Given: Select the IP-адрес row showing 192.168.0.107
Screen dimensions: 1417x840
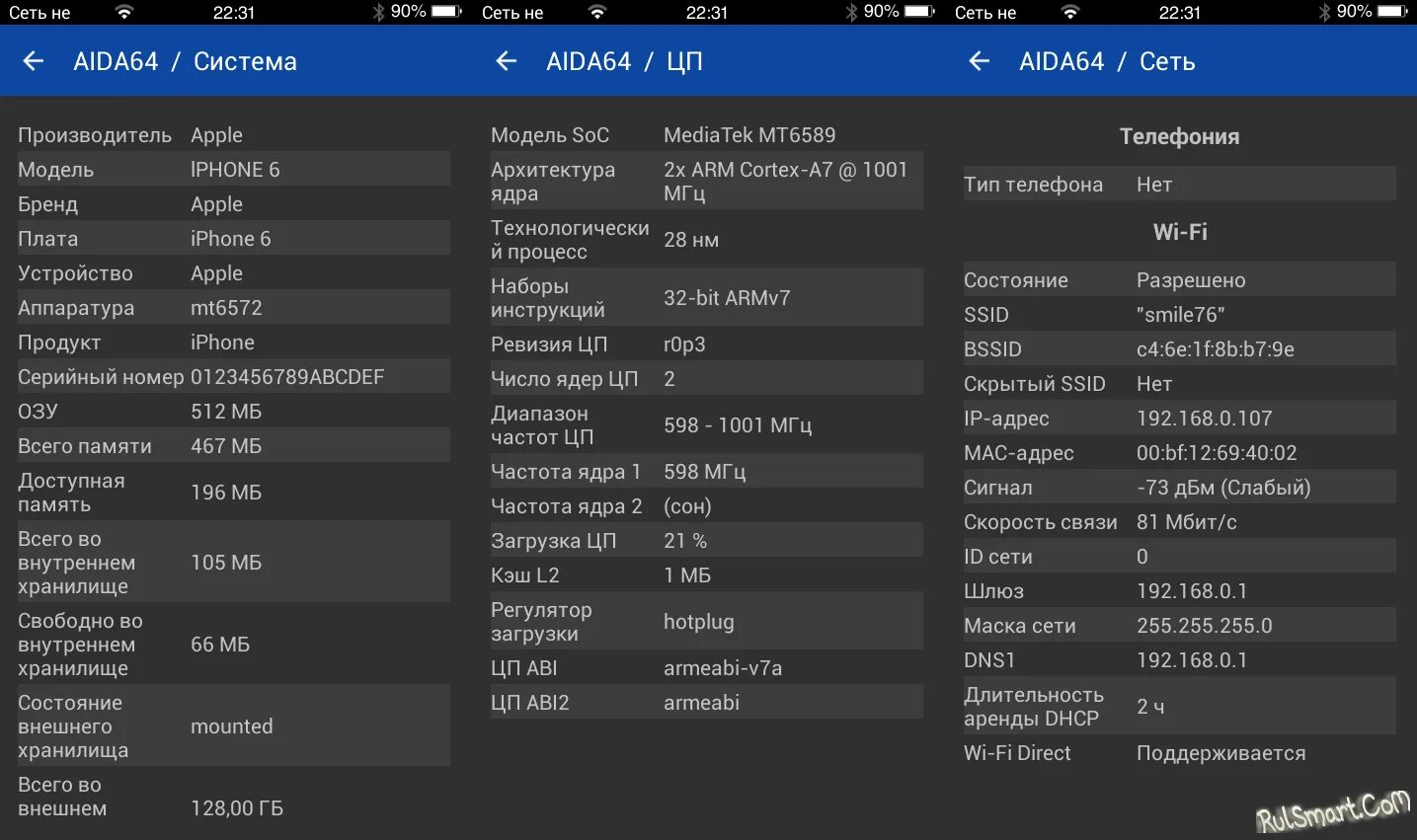Looking at the screenshot, I should click(x=1180, y=418).
